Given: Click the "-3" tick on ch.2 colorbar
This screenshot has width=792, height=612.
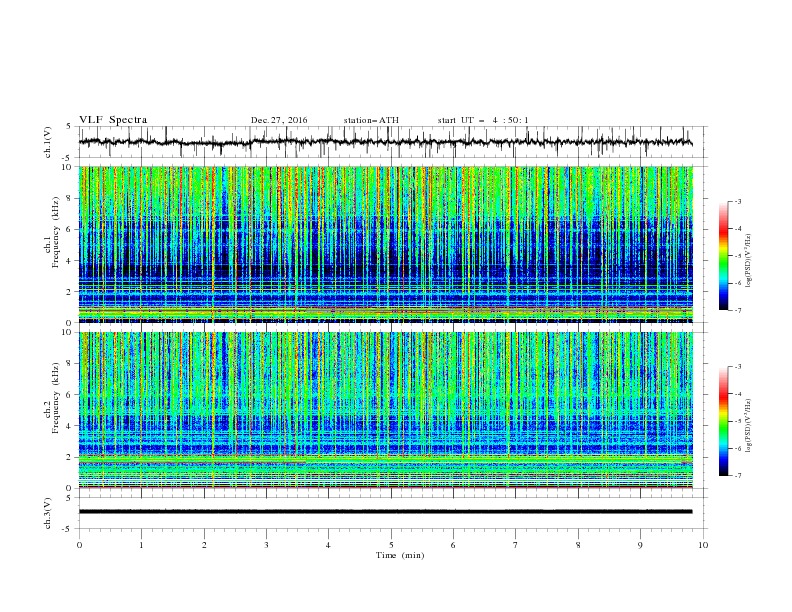Looking at the screenshot, I should point(738,367).
